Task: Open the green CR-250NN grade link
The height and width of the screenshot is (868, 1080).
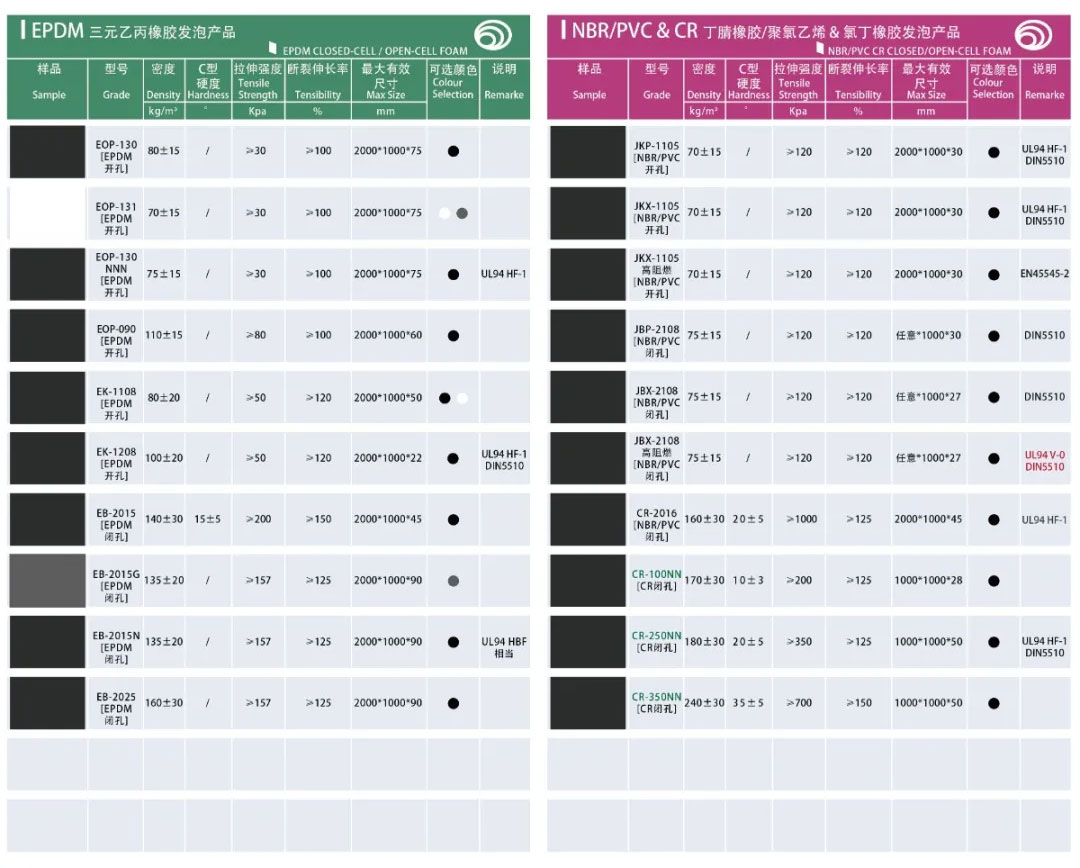Action: (x=656, y=635)
